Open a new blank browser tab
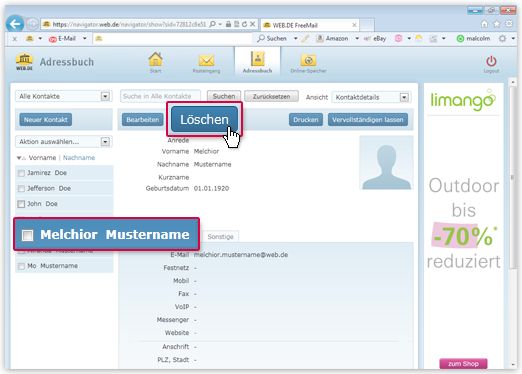Image resolution: width=522 pixels, height=374 pixels. [x=367, y=25]
